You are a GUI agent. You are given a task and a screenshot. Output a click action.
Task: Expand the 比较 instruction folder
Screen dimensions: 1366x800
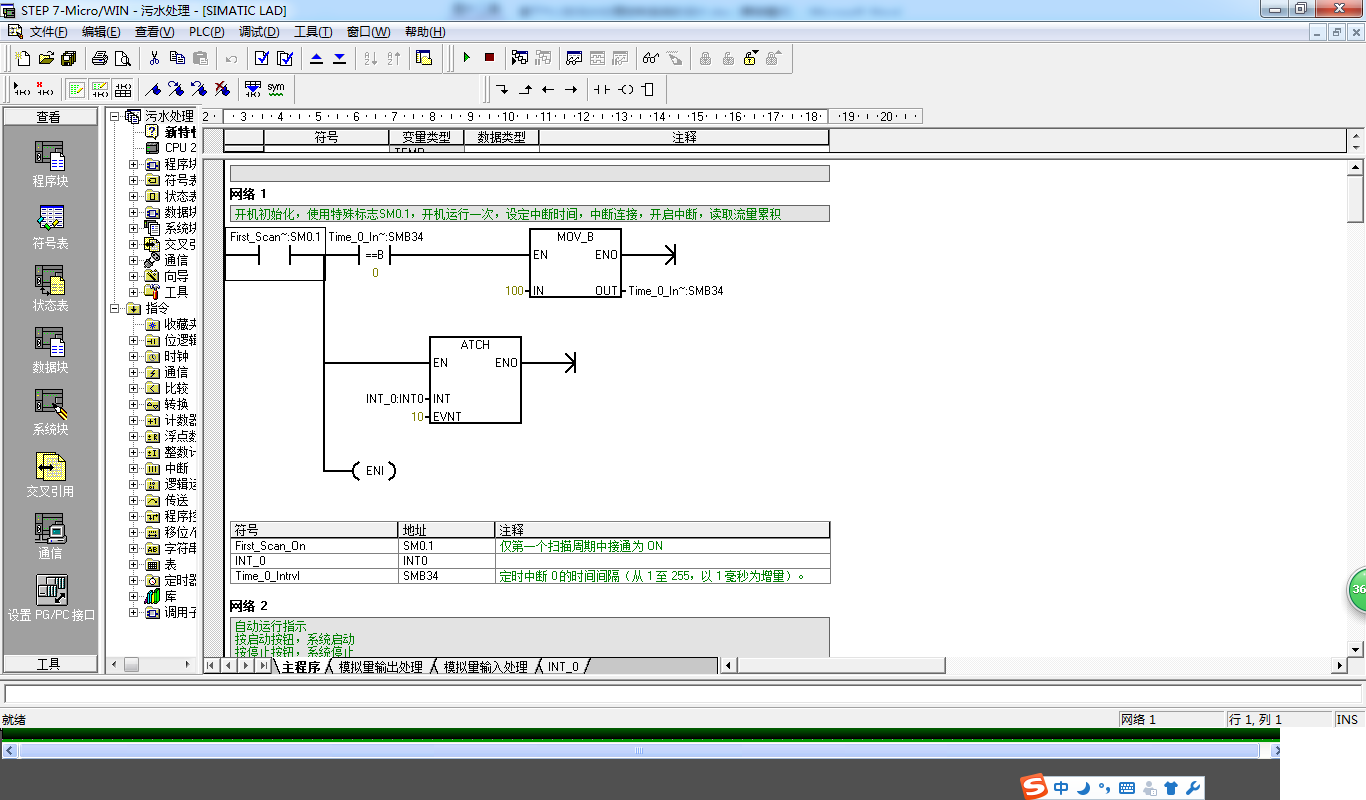(x=134, y=388)
